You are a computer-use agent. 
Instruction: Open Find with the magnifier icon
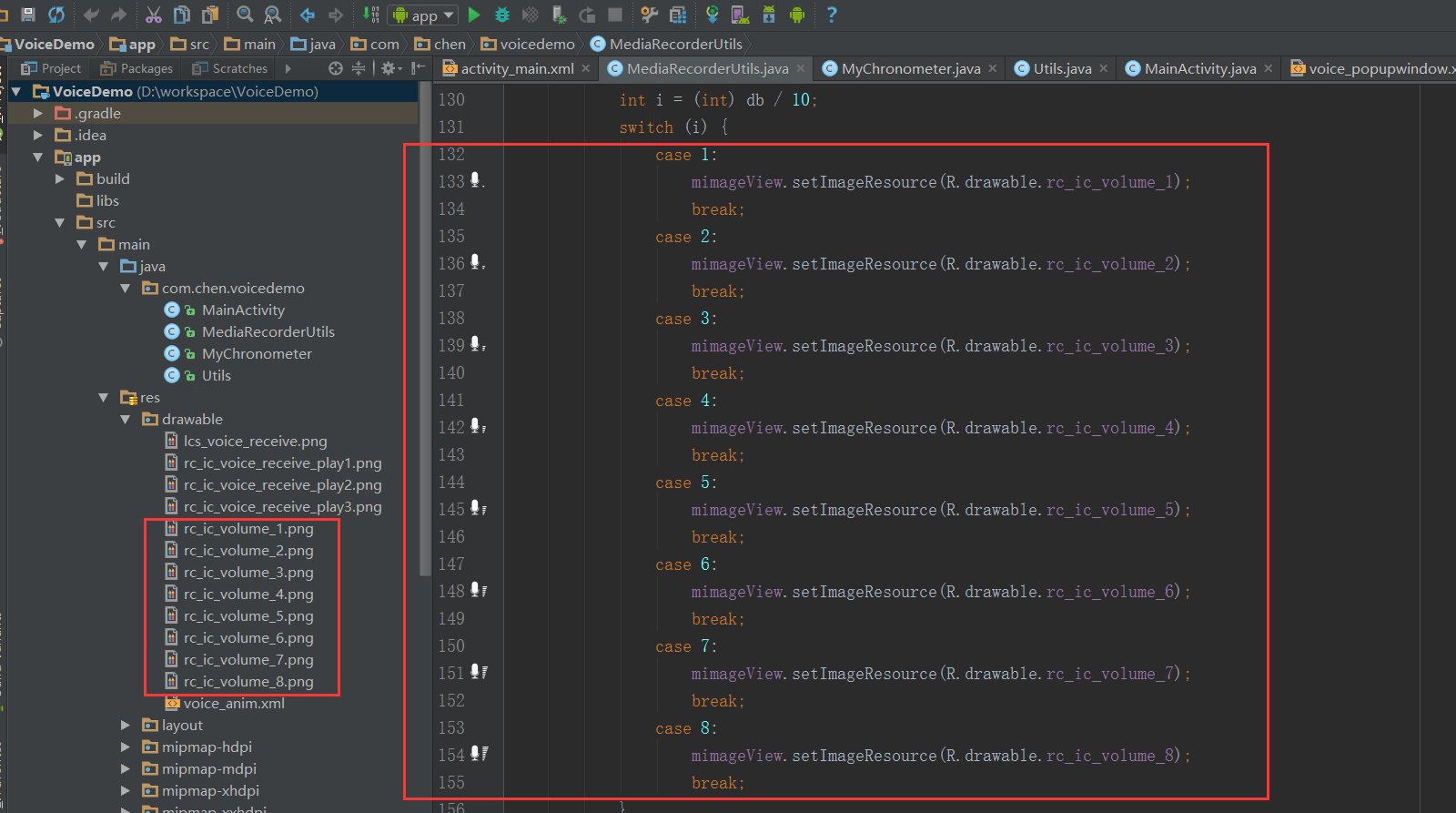pos(245,15)
